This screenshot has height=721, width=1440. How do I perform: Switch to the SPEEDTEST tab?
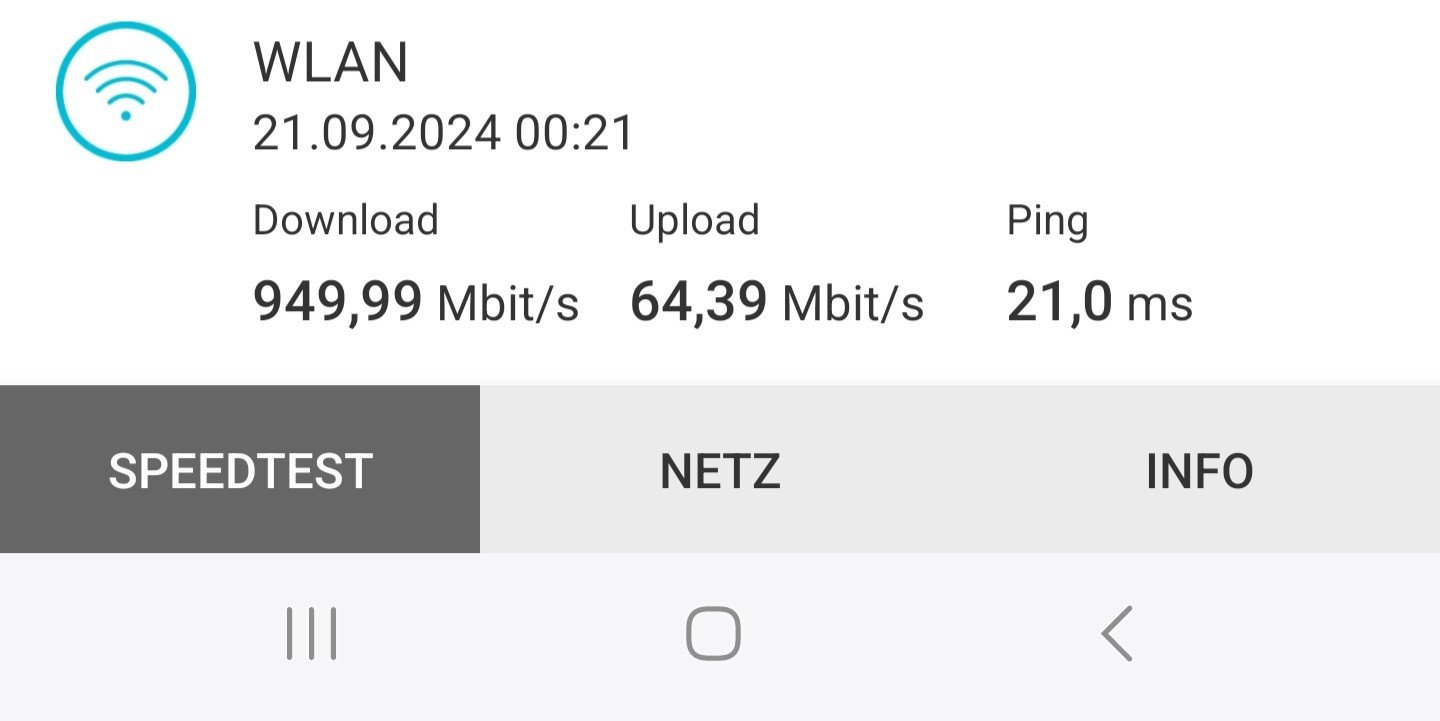240,470
